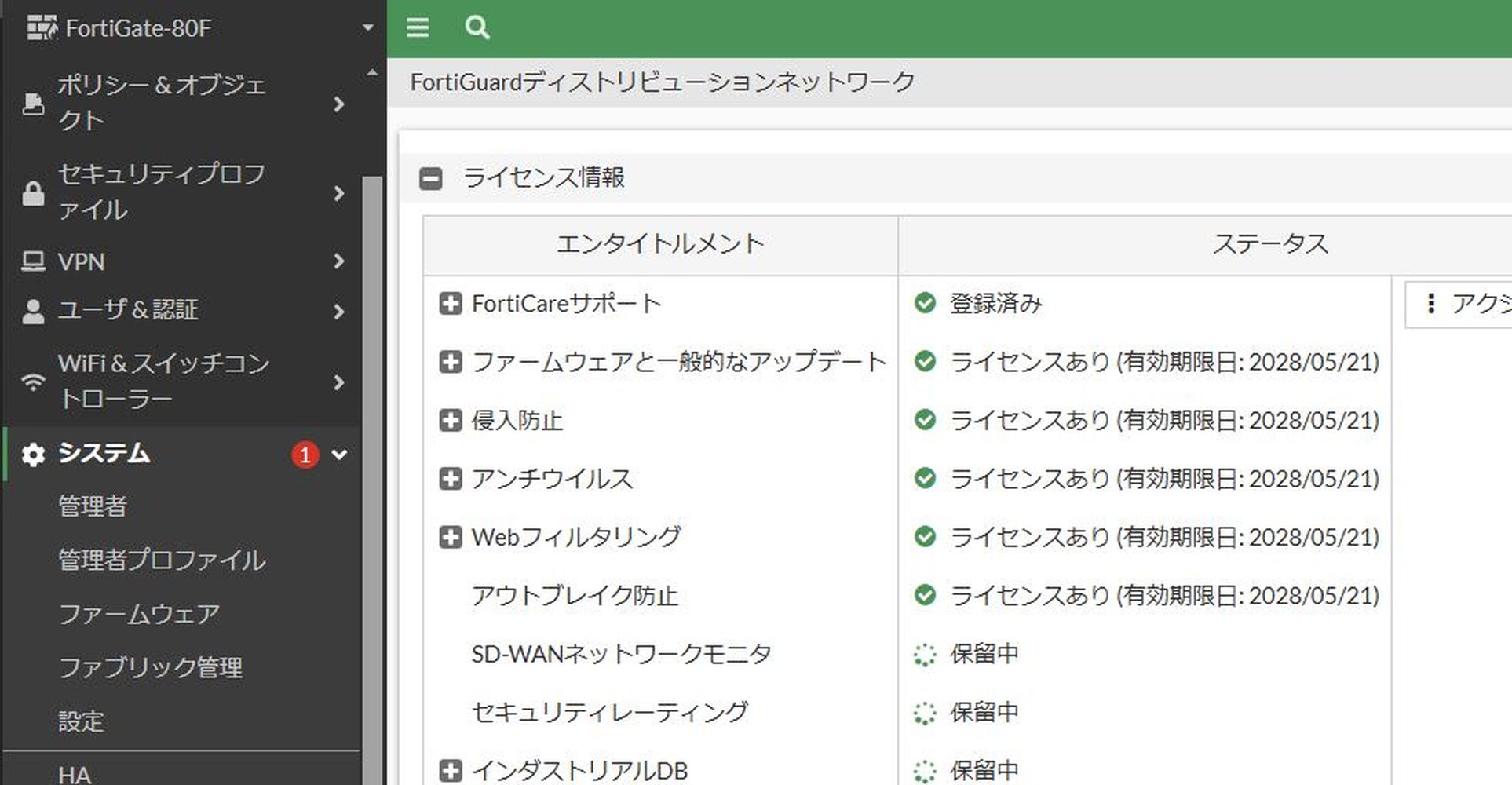Click the VPN laptop icon
Viewport: 1512px width, 785px height.
(33, 261)
